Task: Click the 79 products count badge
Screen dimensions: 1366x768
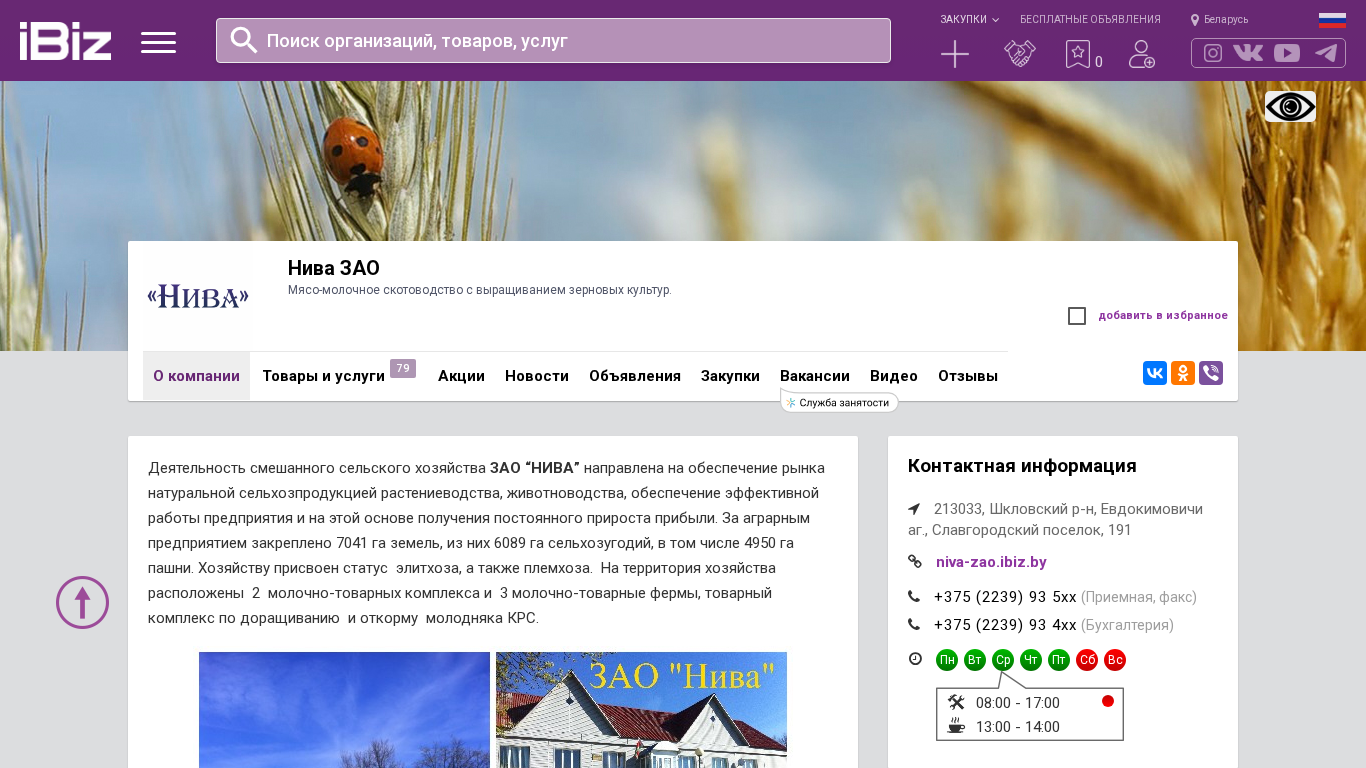Action: (x=403, y=369)
